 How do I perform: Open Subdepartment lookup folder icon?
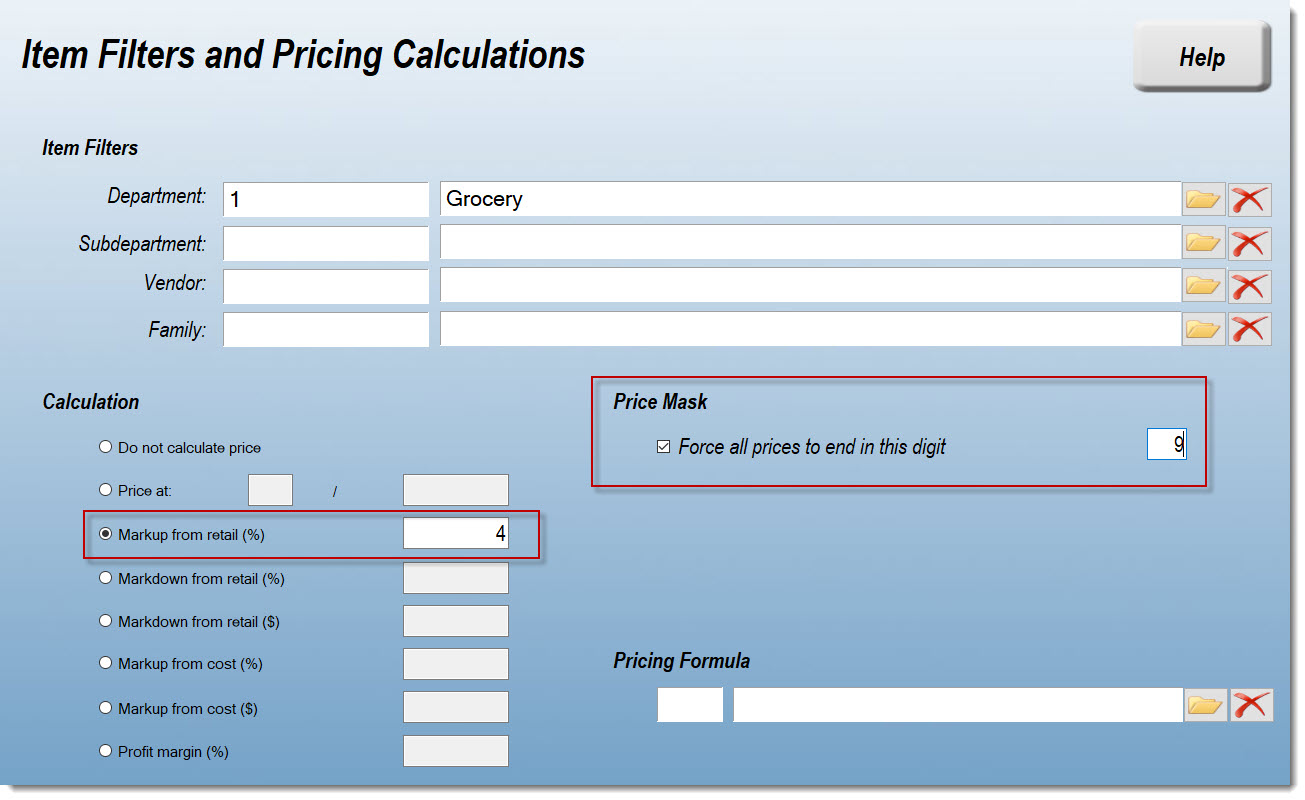(x=1203, y=243)
